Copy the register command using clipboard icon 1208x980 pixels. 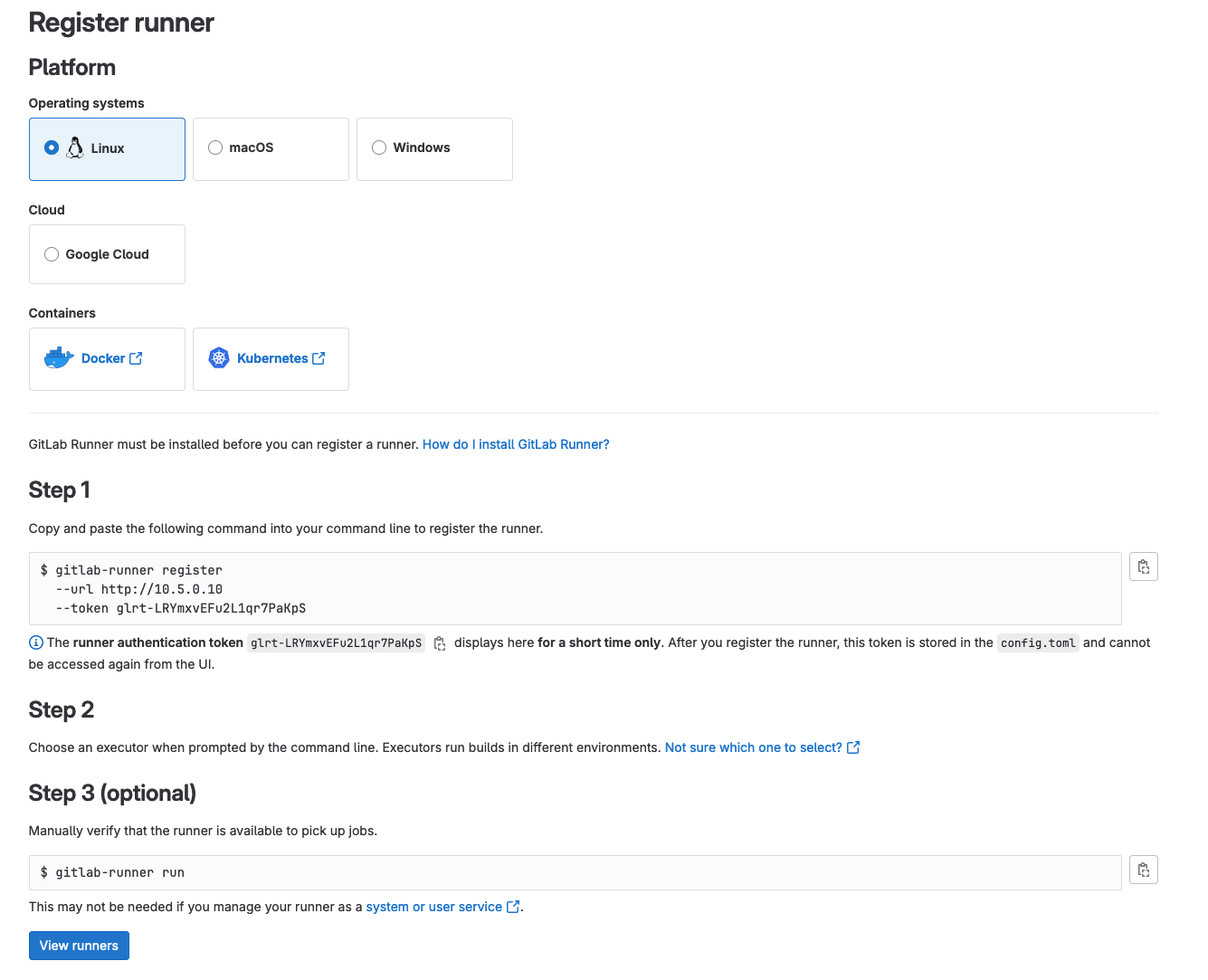tap(1143, 566)
